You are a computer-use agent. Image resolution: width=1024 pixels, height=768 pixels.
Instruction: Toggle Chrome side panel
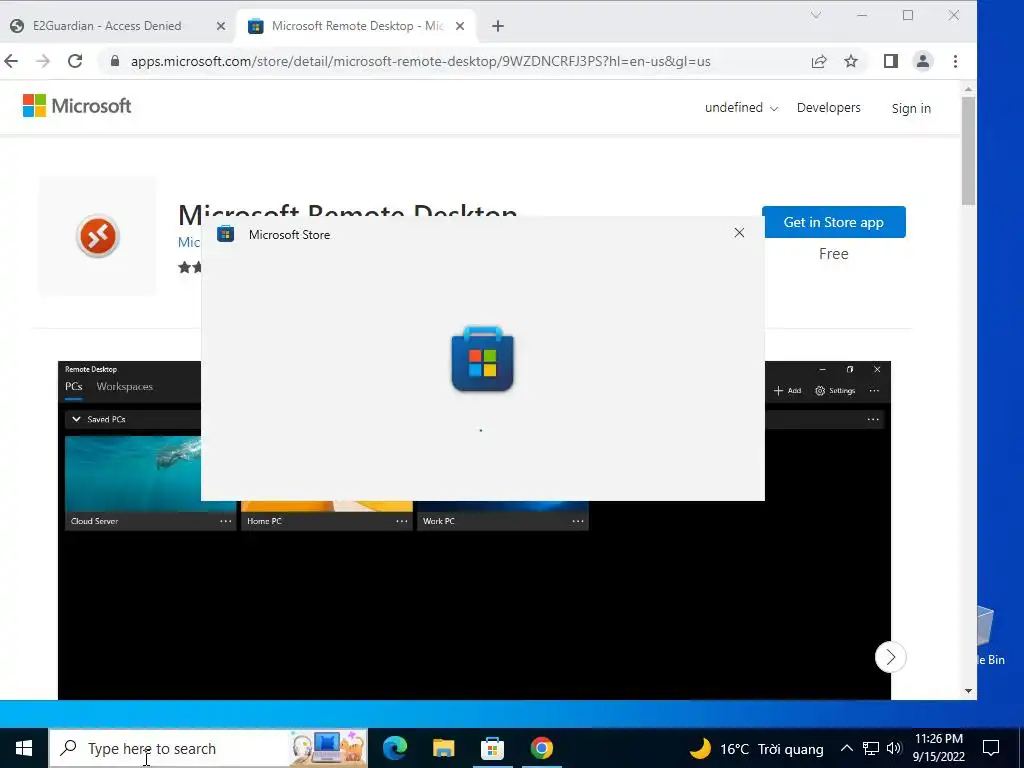pos(891,61)
